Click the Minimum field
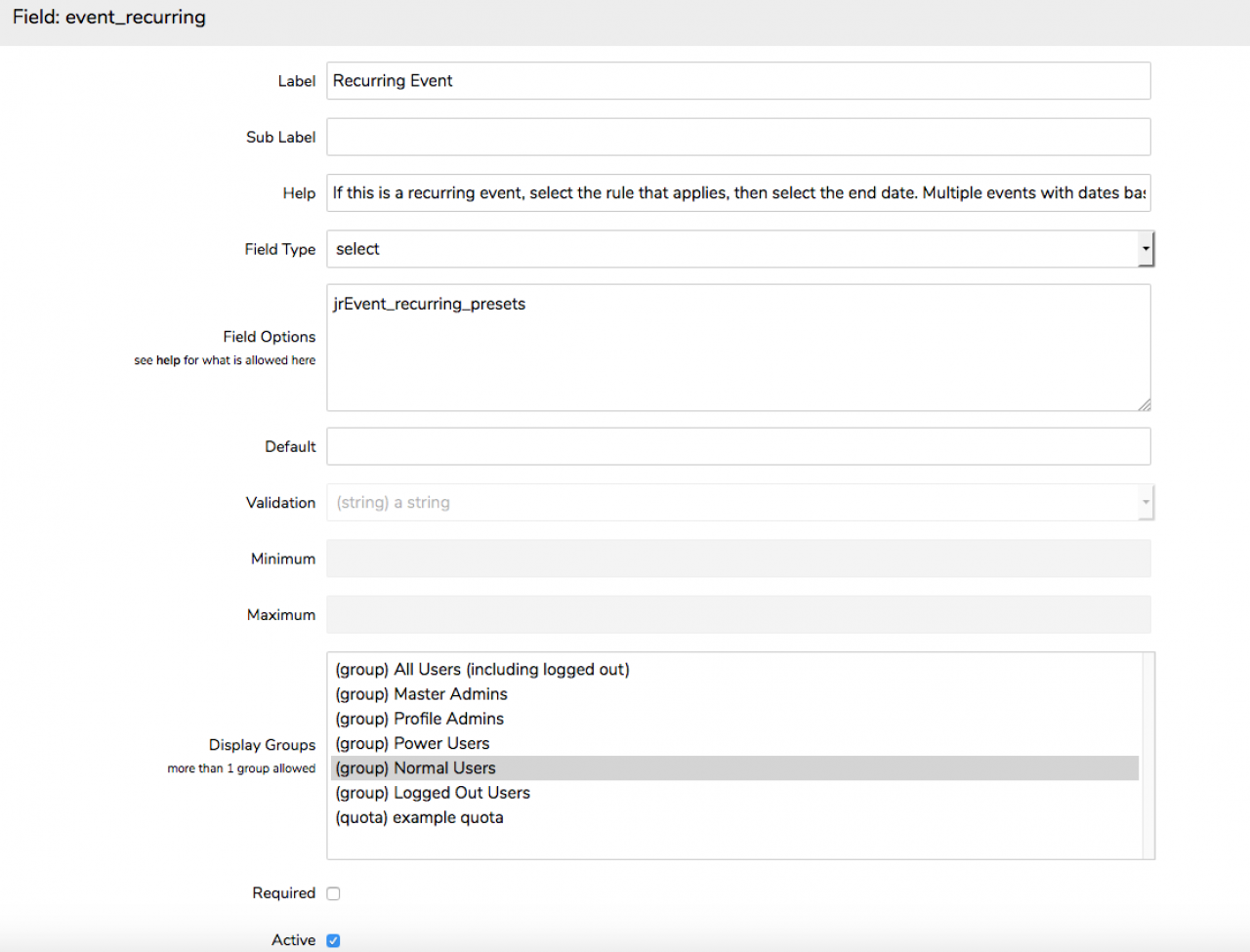 [x=737, y=559]
